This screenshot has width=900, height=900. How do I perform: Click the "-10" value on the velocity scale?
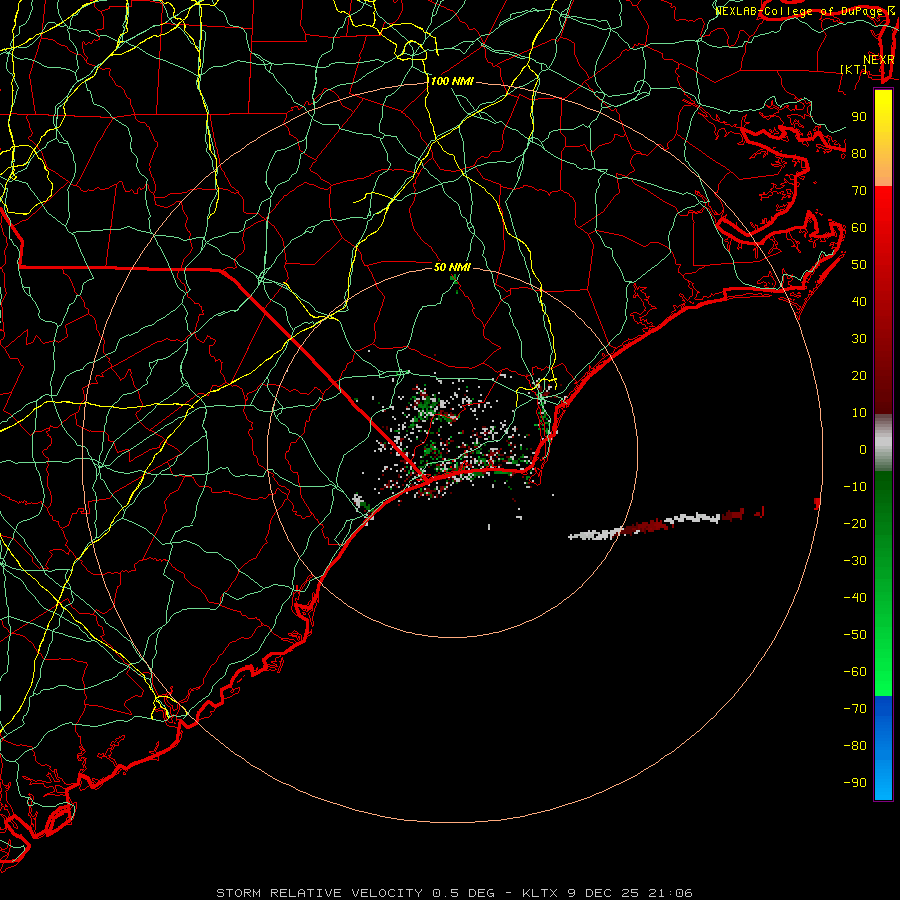855,487
